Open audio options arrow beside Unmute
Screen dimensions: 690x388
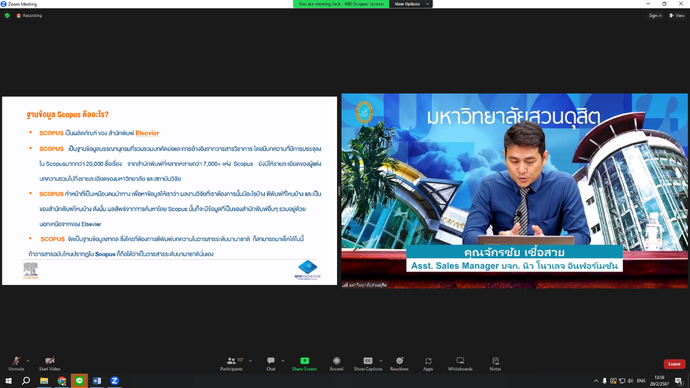(x=28, y=361)
